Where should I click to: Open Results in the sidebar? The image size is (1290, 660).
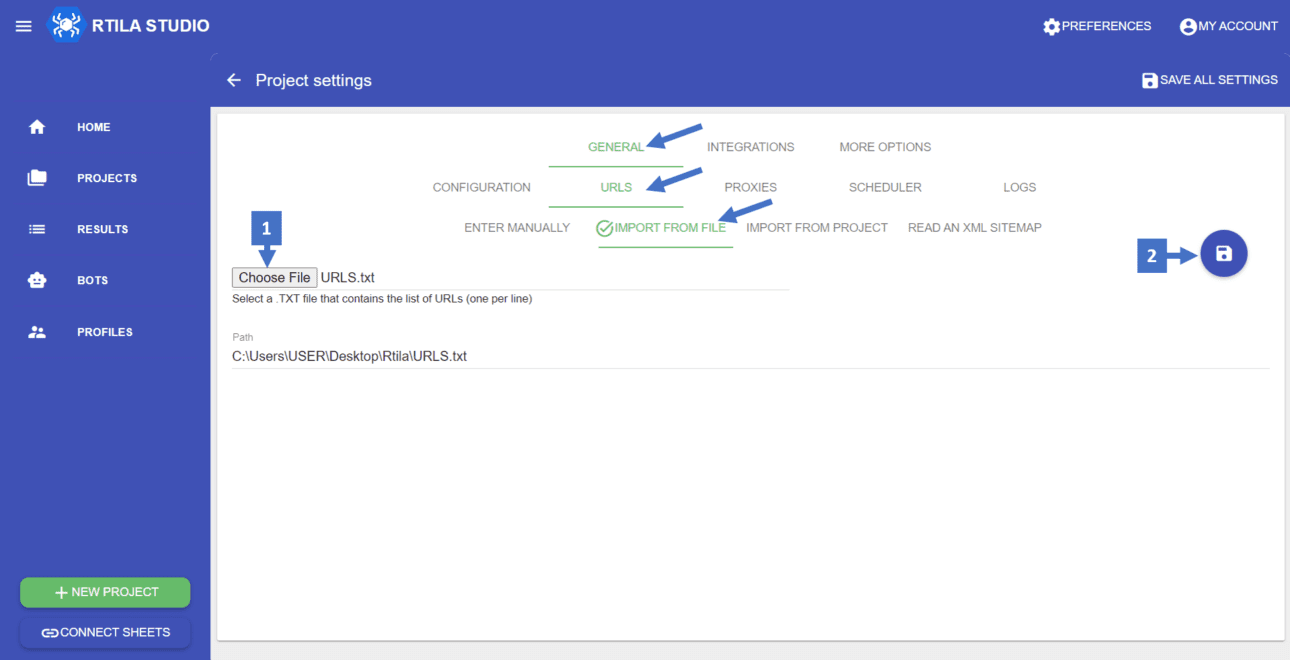click(x=105, y=229)
